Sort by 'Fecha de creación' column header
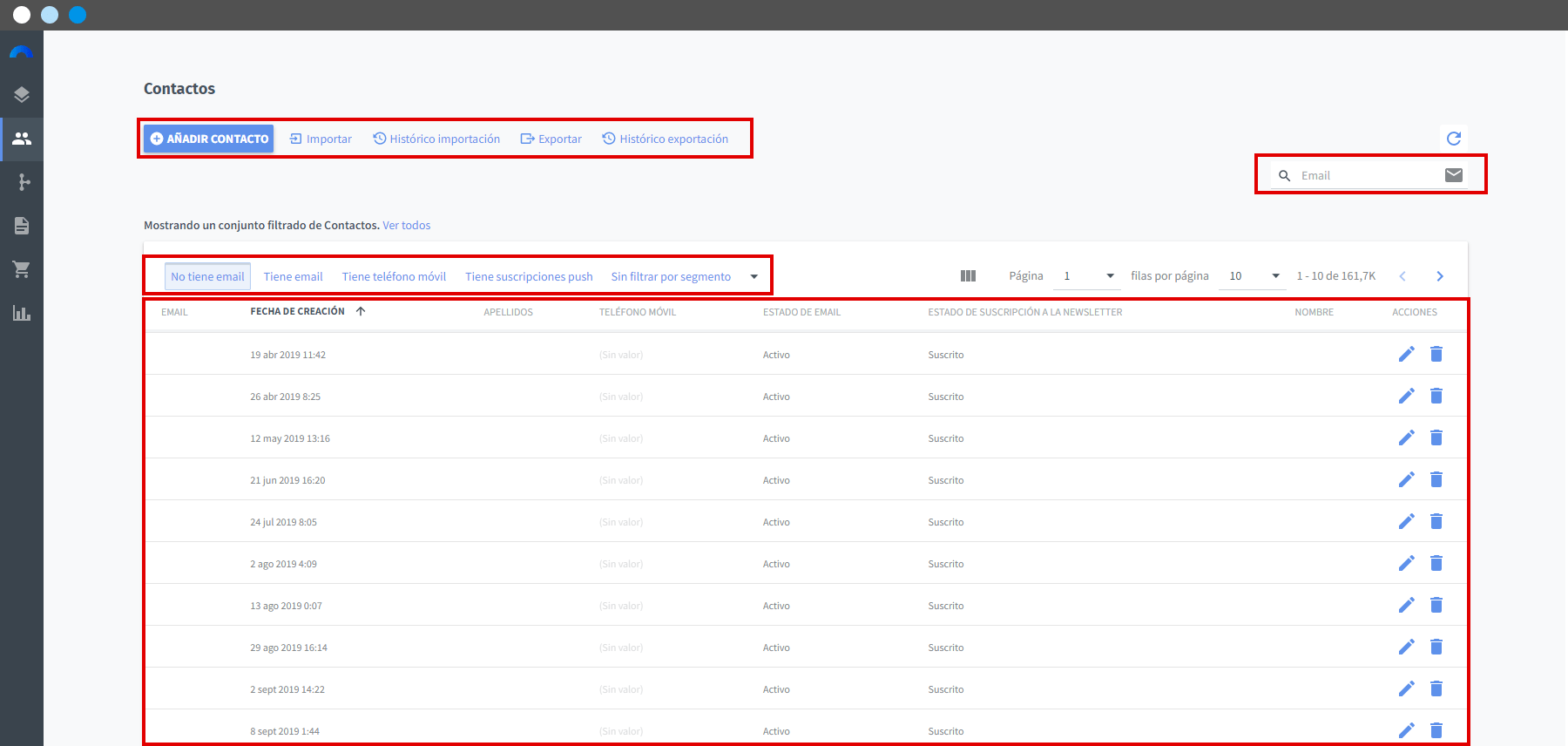This screenshot has width=1568, height=746. pos(298,311)
